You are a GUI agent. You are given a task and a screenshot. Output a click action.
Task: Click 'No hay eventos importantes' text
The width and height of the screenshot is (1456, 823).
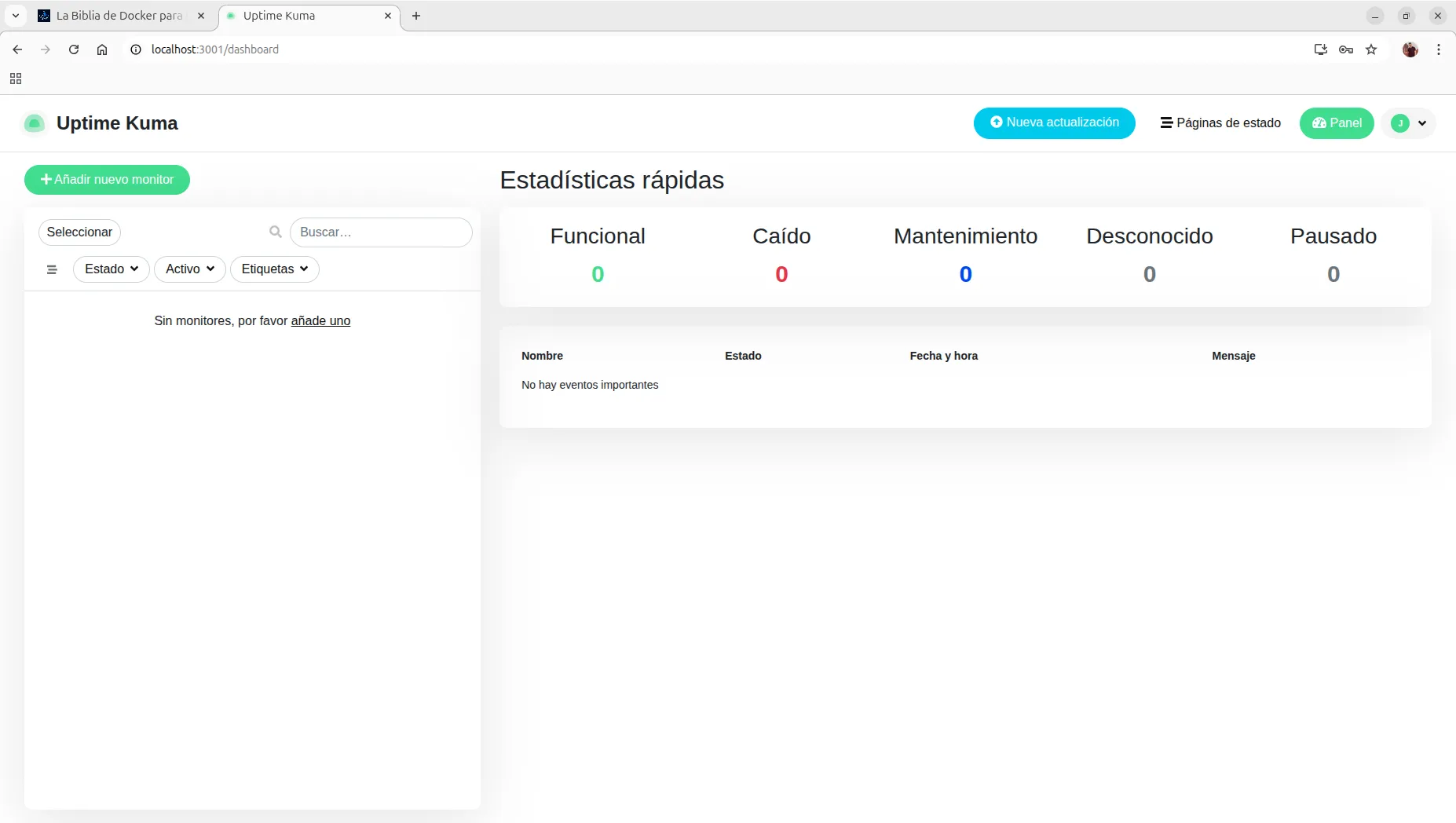590,385
